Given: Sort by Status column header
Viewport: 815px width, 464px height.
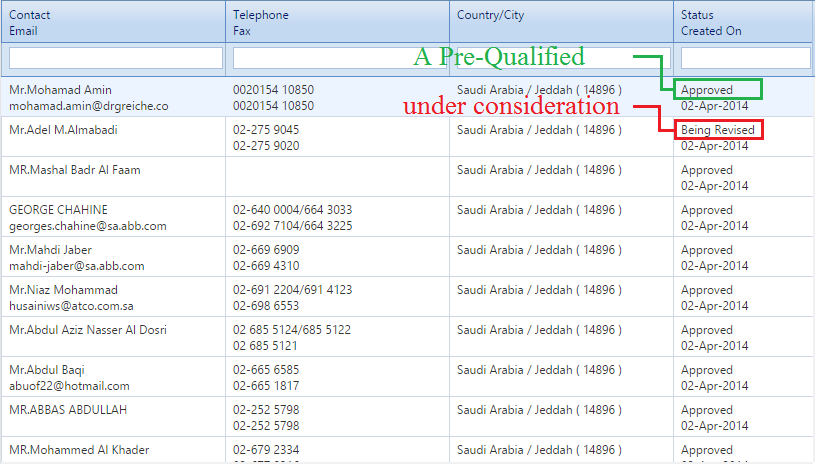Looking at the screenshot, I should (697, 15).
